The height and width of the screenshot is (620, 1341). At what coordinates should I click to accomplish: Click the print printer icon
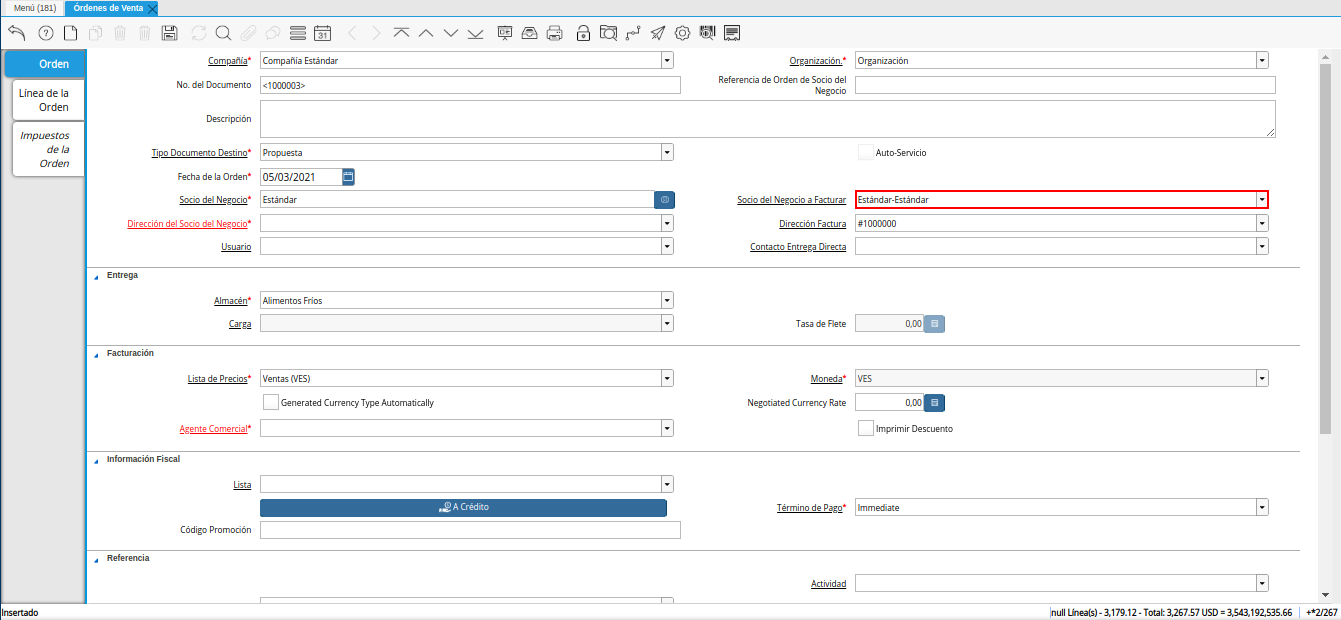(555, 33)
